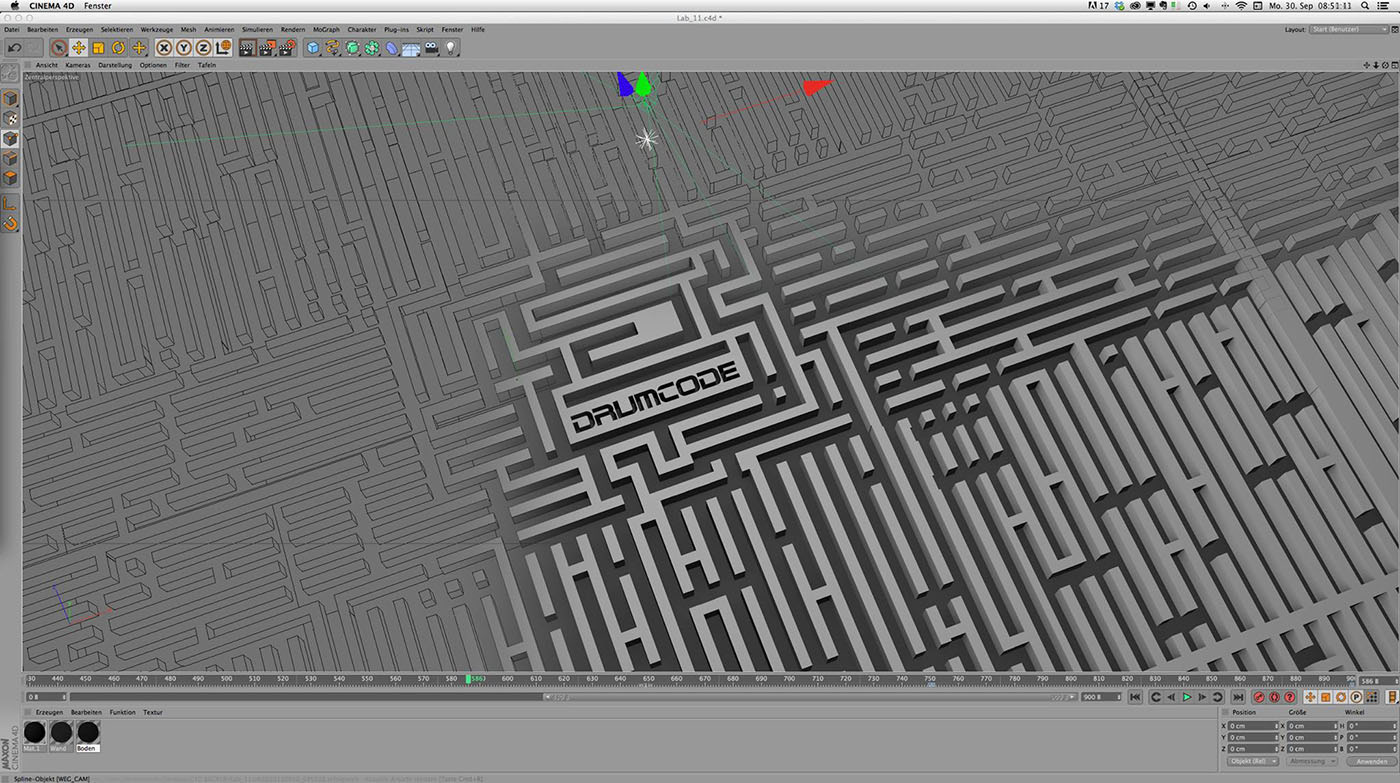Open the Floor environment icon
The height and width of the screenshot is (783, 1400).
[x=411, y=47]
